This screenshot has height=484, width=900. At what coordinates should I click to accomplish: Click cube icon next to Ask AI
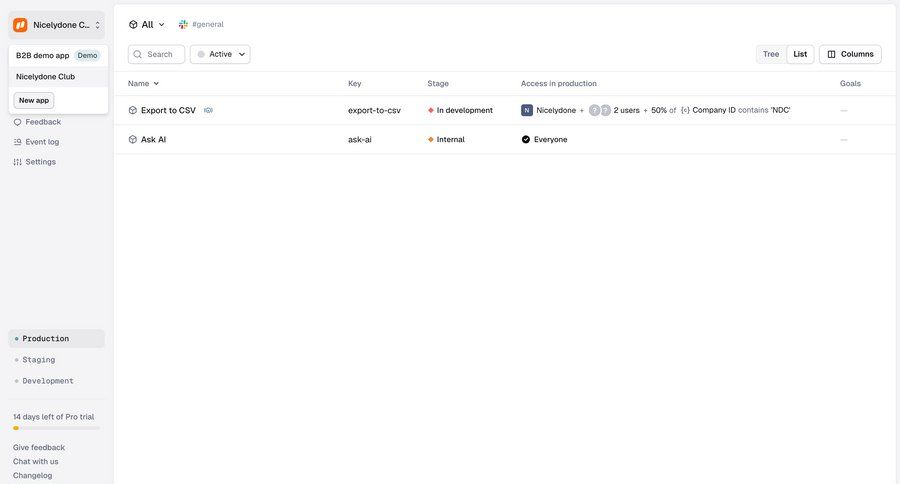[133, 140]
